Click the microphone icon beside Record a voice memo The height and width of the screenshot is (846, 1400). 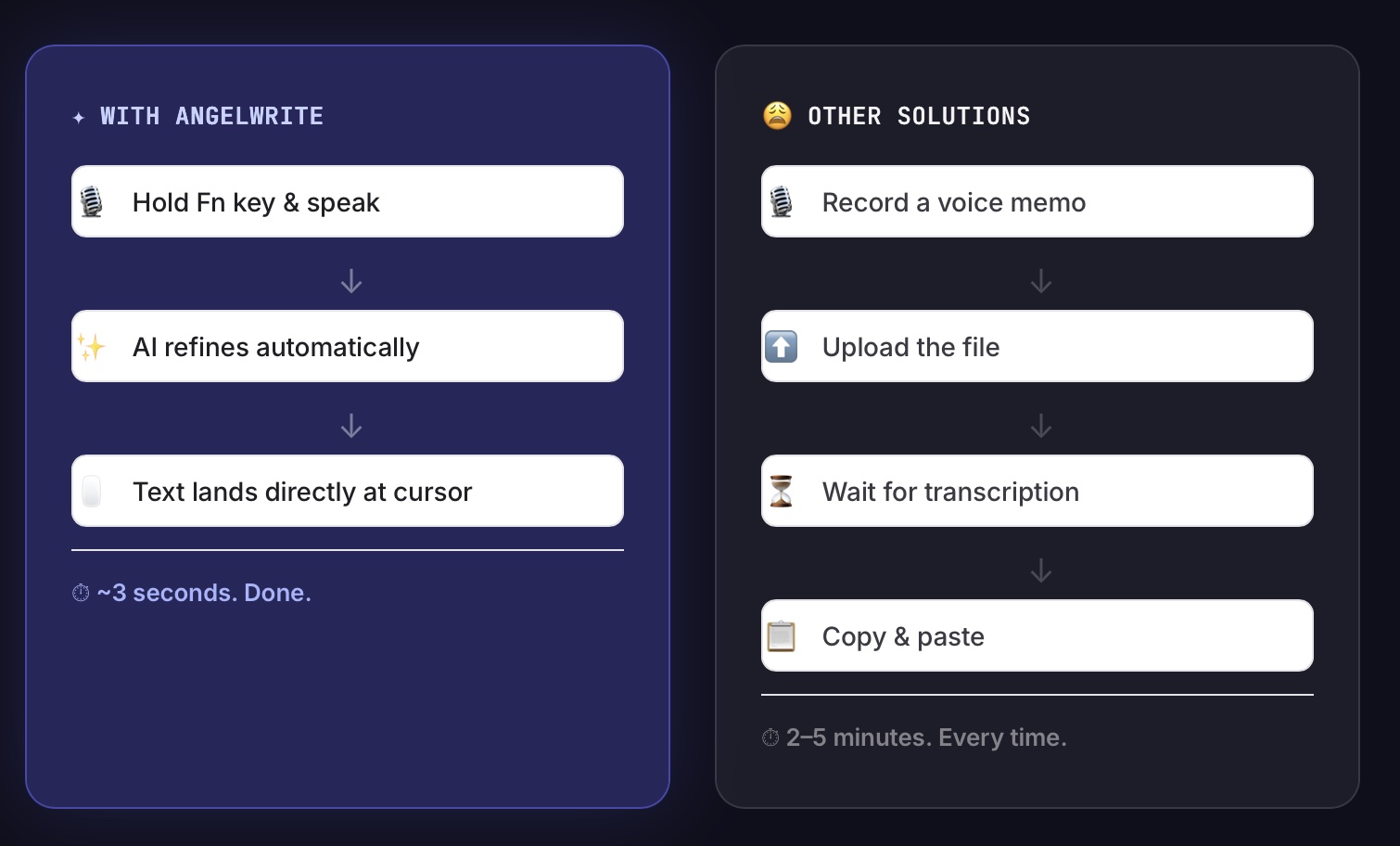point(781,201)
